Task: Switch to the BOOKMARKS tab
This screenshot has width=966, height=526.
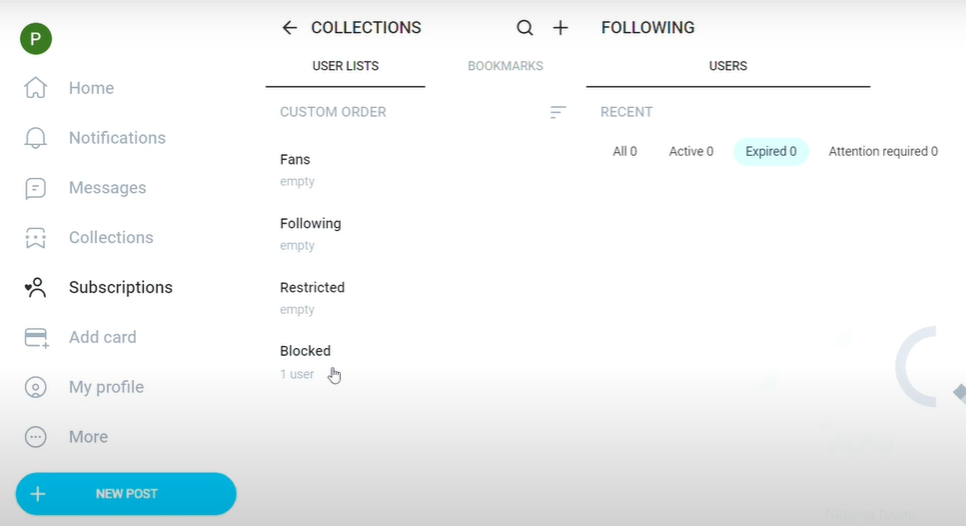Action: [505, 67]
